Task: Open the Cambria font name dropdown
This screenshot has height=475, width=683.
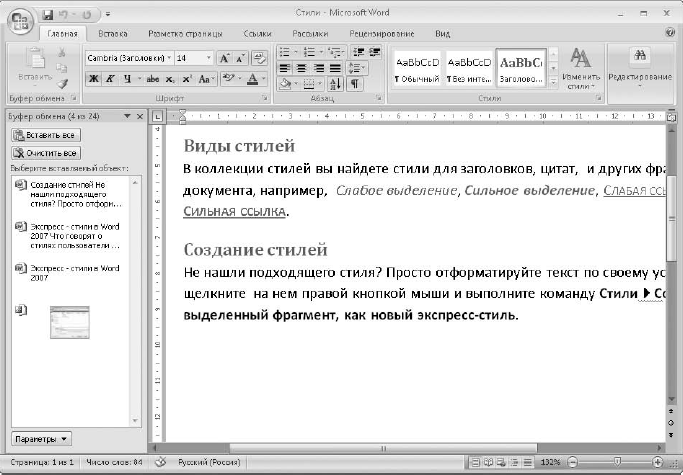Action: [167, 58]
